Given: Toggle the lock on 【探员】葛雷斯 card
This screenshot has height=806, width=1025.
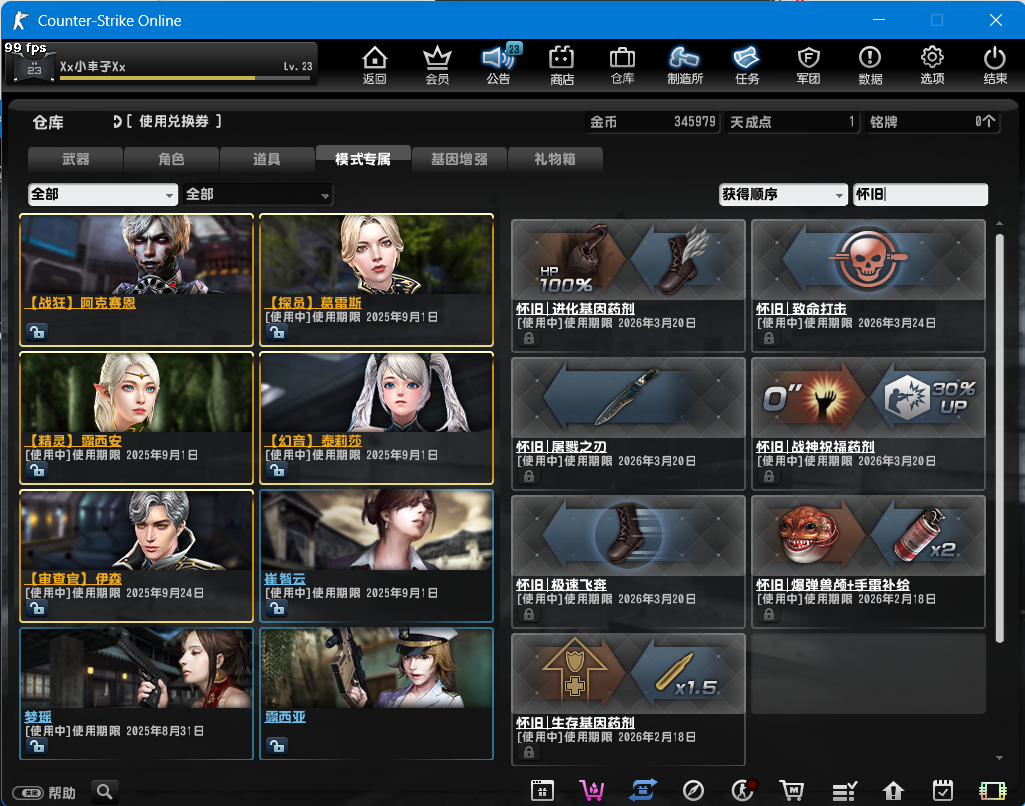Looking at the screenshot, I should point(277,332).
